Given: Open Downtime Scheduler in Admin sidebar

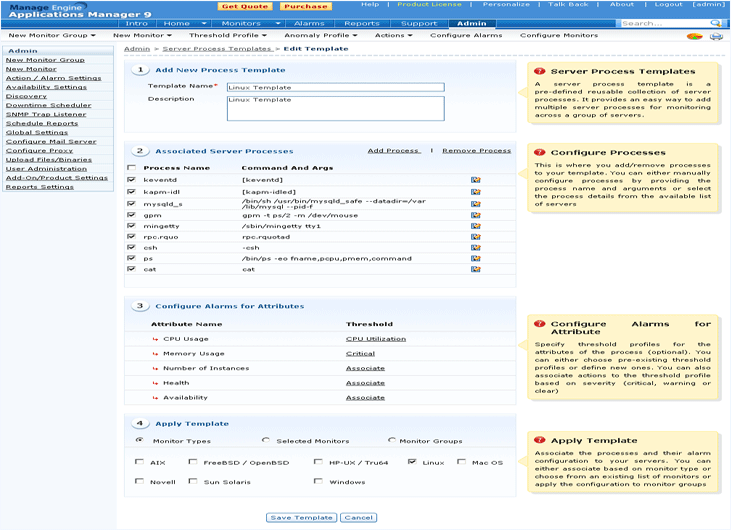Looking at the screenshot, I should pyautogui.click(x=48, y=105).
